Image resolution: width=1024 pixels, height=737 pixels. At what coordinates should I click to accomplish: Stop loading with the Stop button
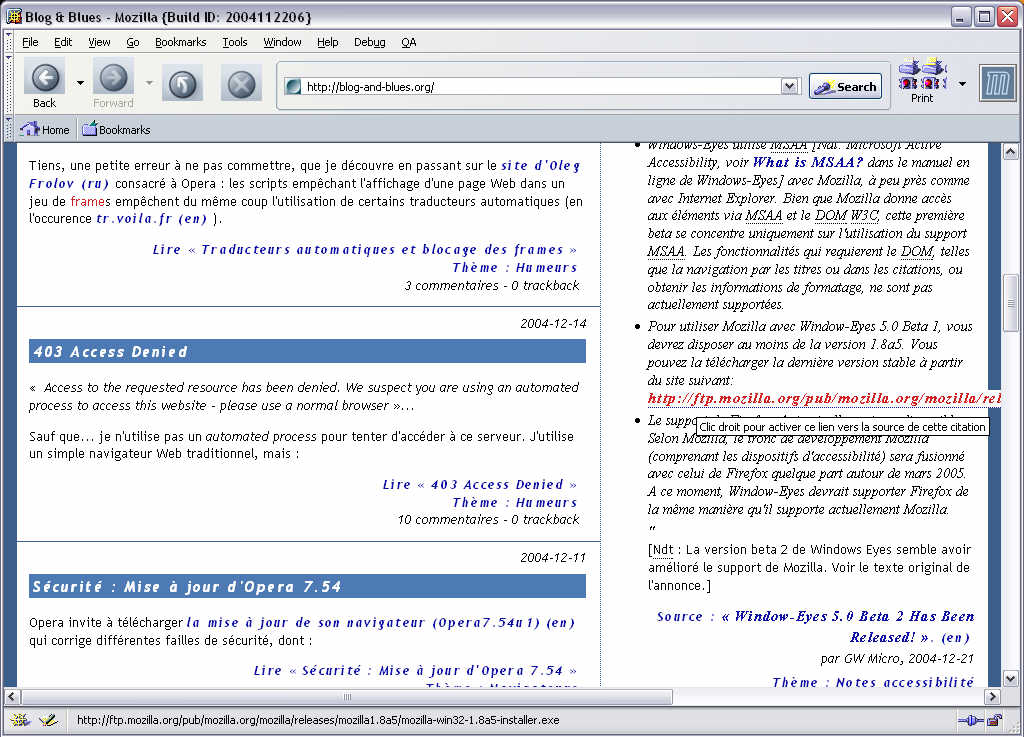tap(241, 84)
